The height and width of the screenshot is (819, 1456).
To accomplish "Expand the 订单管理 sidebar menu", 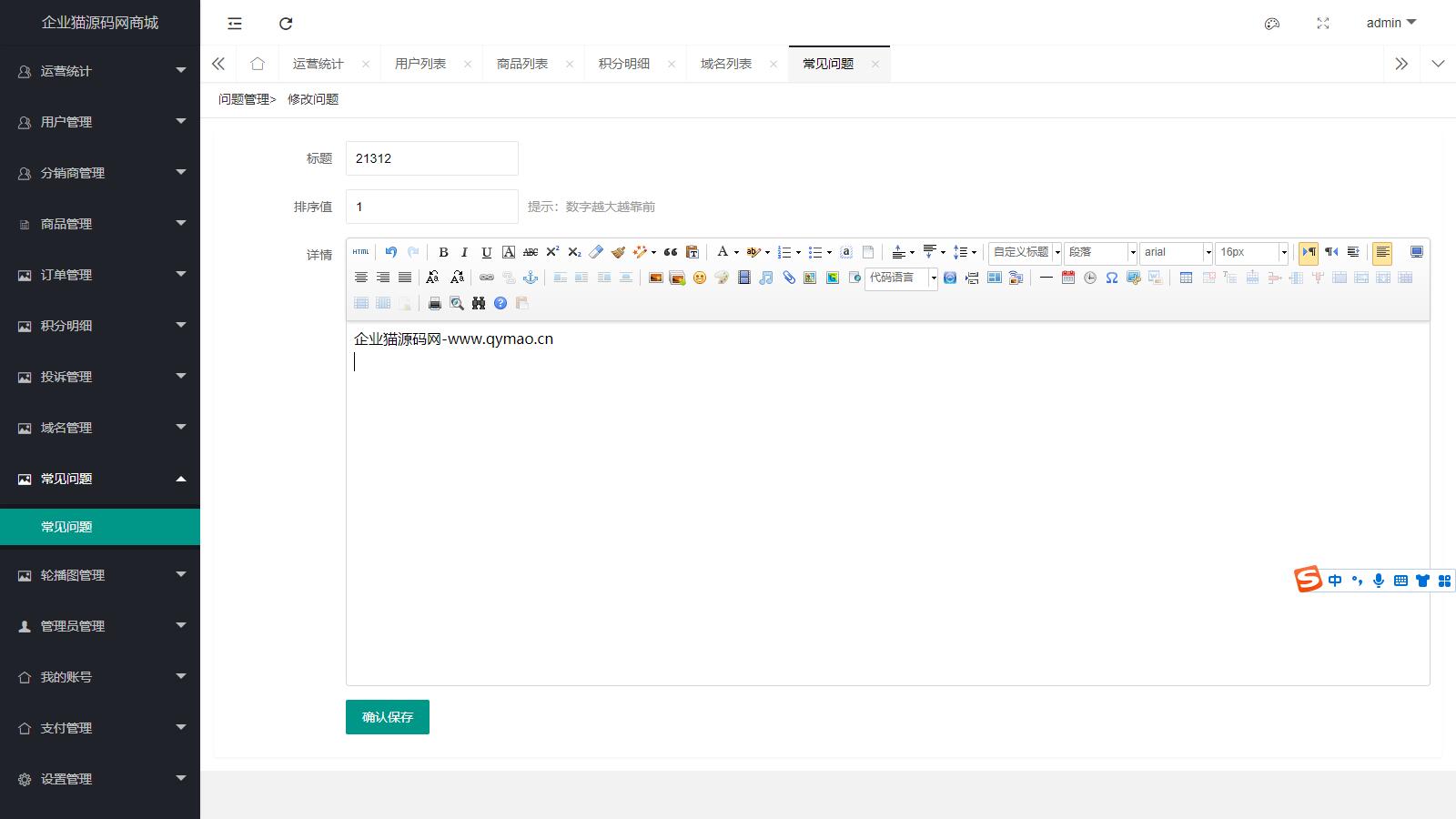I will tap(100, 275).
